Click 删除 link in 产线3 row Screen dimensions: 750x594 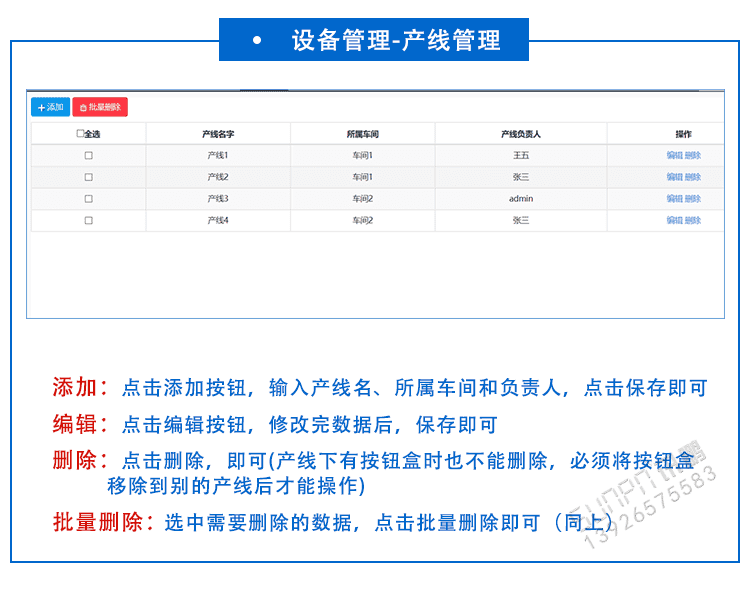(x=693, y=199)
